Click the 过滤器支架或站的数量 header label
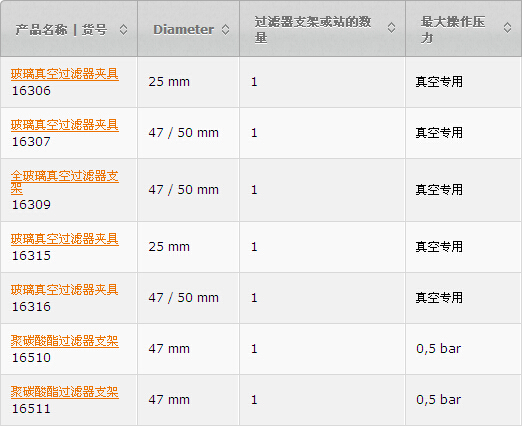Screen dimensions: 522x426 [313, 30]
